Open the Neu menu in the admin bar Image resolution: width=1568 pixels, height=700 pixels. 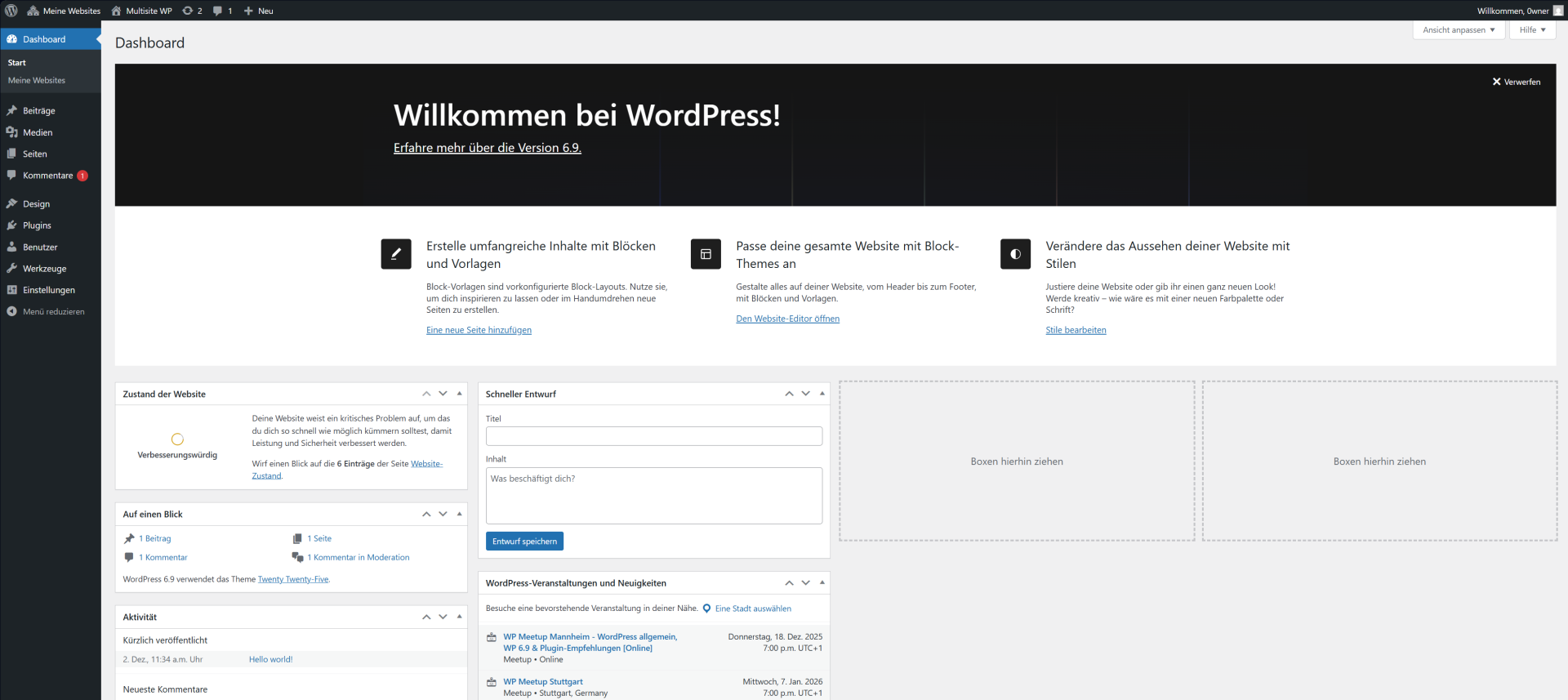[258, 11]
